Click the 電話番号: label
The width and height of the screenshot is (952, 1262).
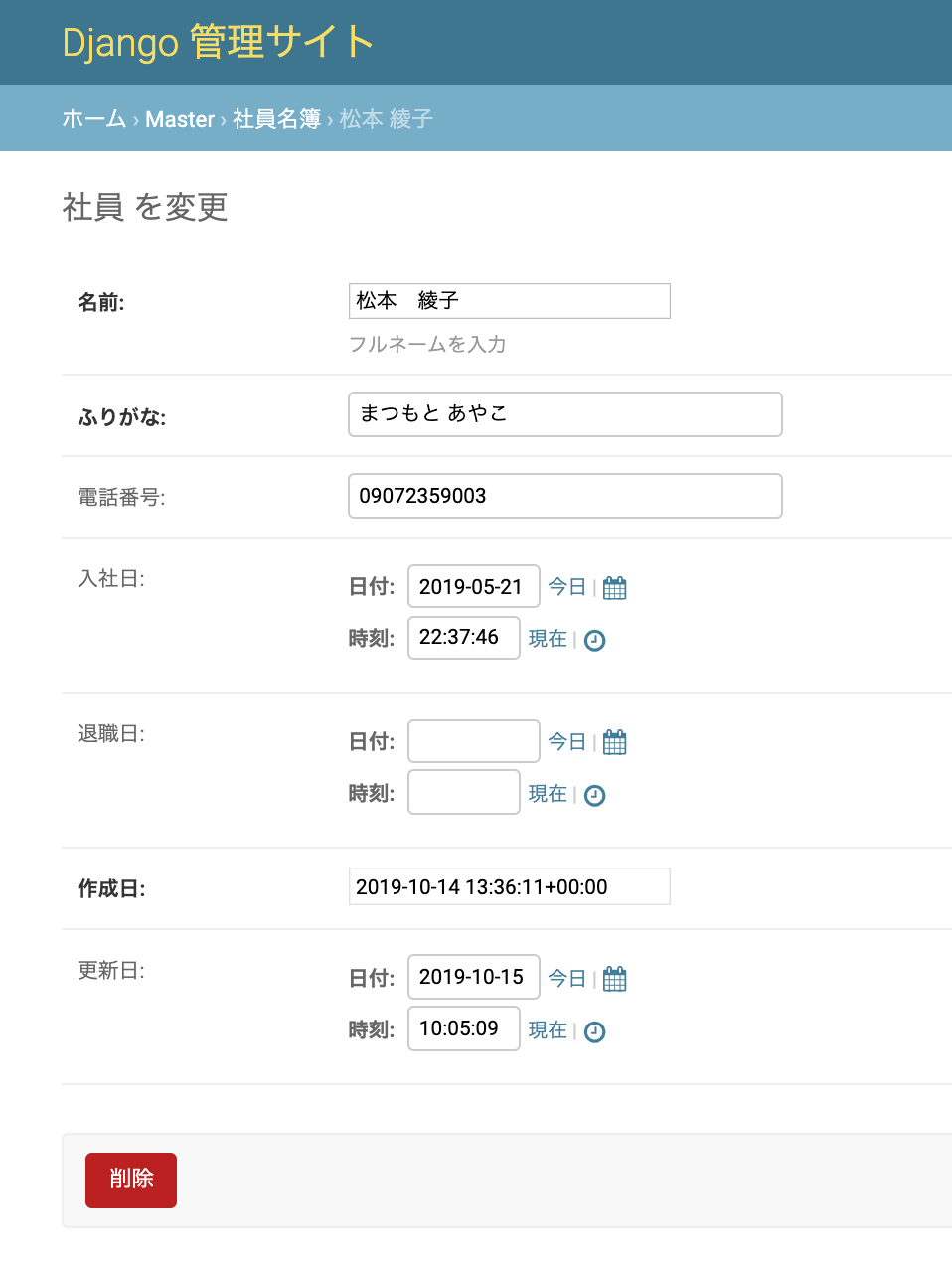point(121,497)
